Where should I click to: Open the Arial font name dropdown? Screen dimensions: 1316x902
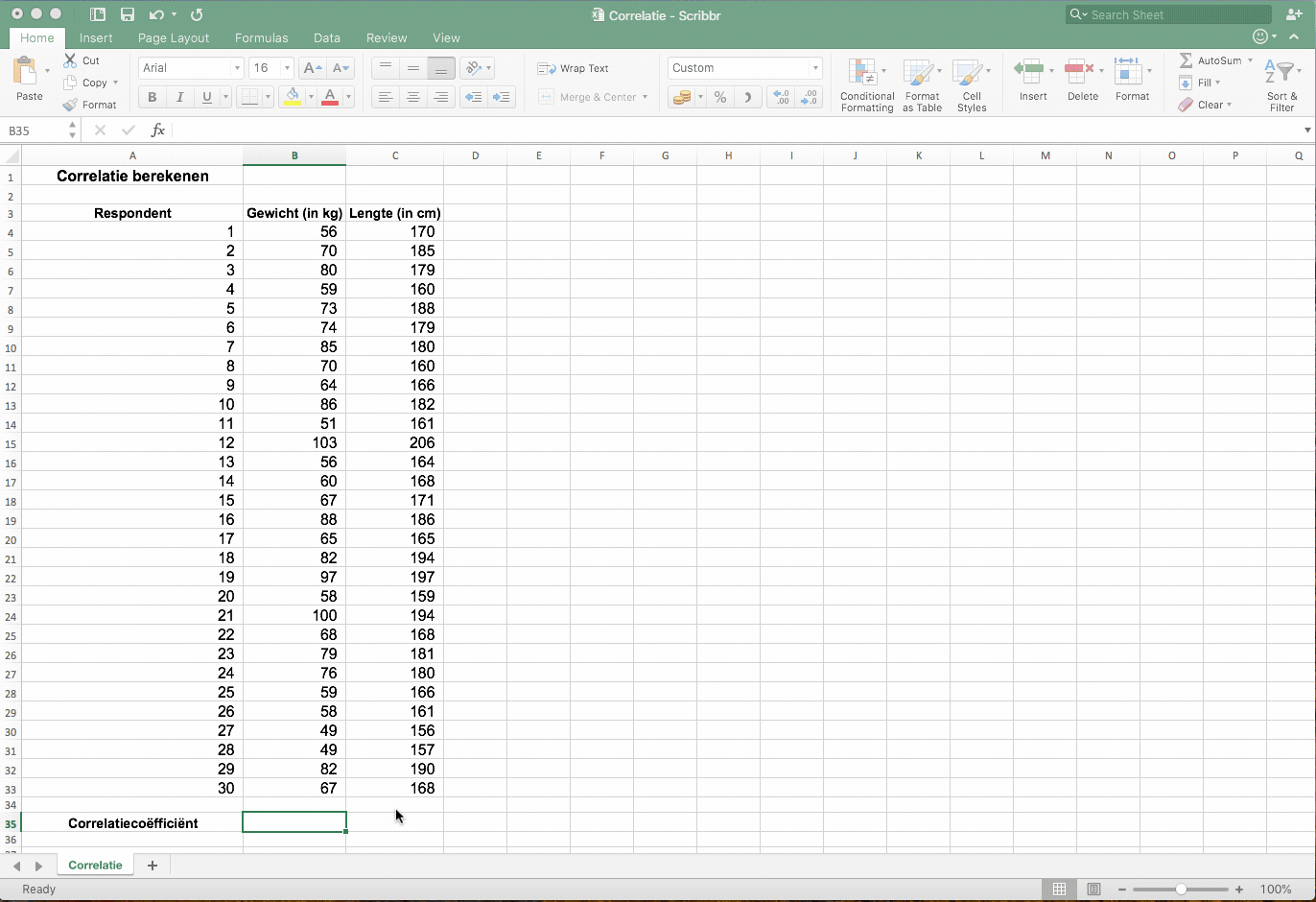pyautogui.click(x=236, y=68)
